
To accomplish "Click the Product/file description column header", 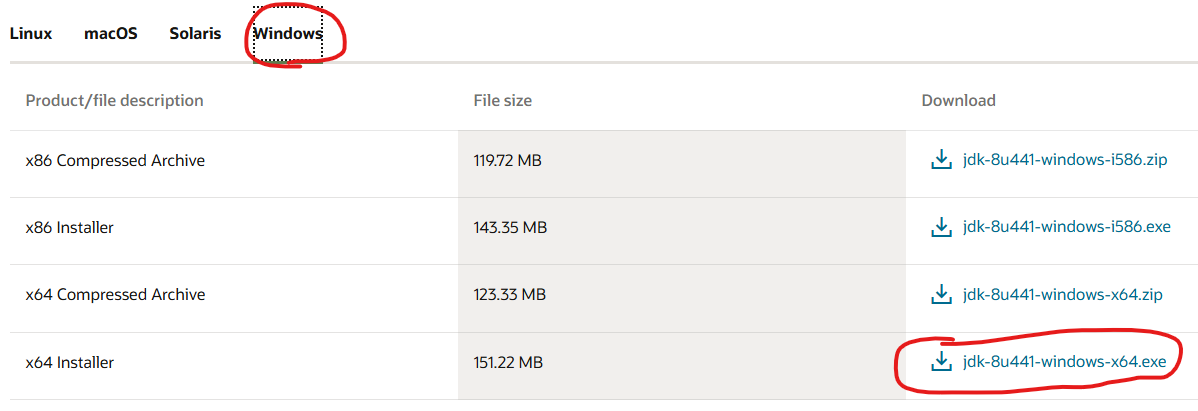I will (x=115, y=101).
